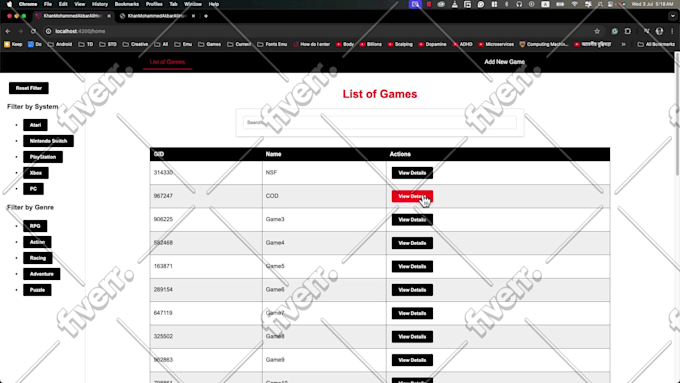Click the localhost:4200/home address bar
Image resolution: width=680 pixels, height=383 pixels.
click(x=321, y=31)
